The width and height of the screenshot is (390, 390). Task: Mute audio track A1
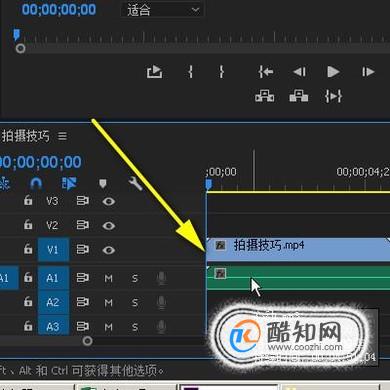(x=109, y=278)
